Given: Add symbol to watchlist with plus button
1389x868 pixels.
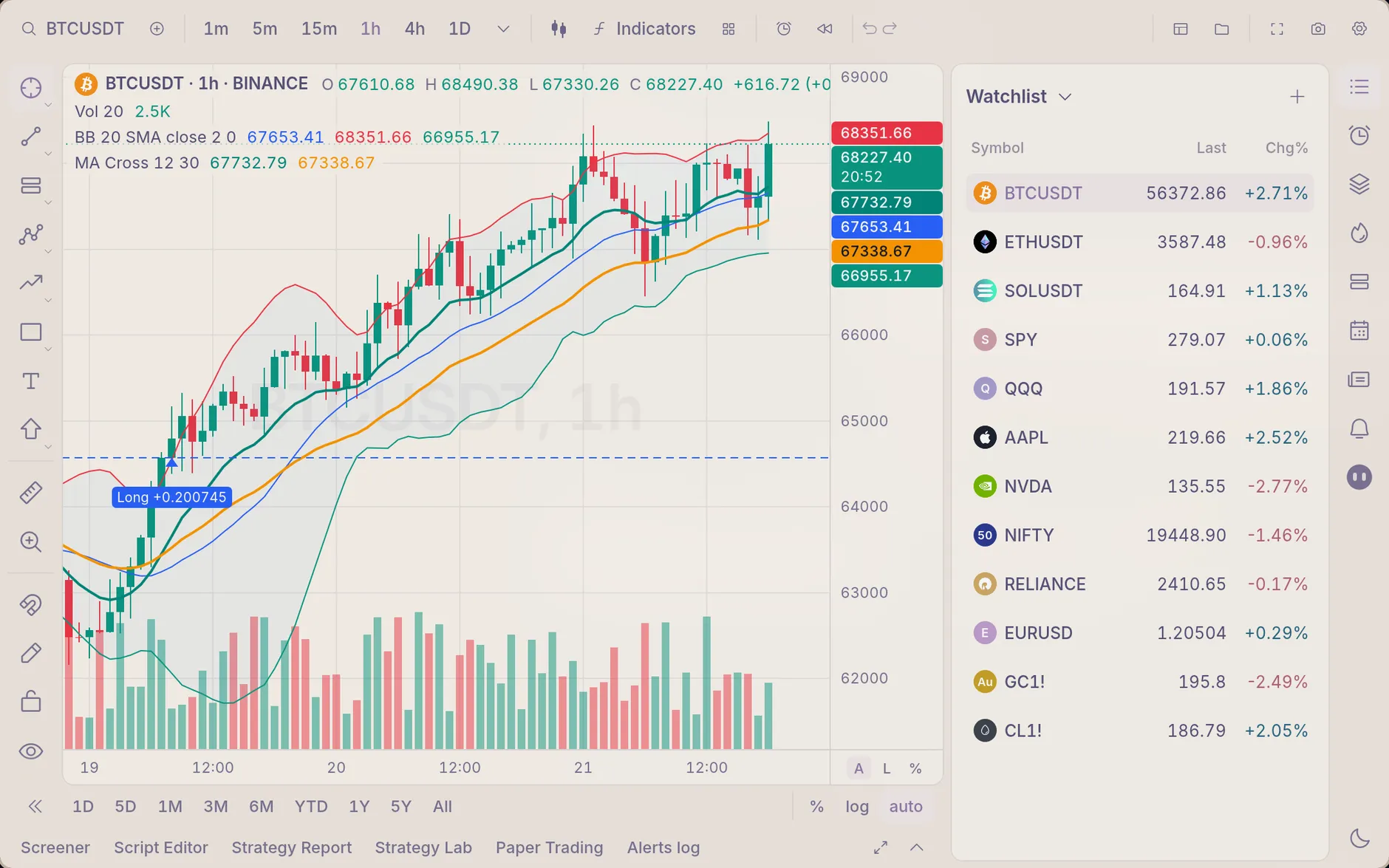Looking at the screenshot, I should (1297, 97).
